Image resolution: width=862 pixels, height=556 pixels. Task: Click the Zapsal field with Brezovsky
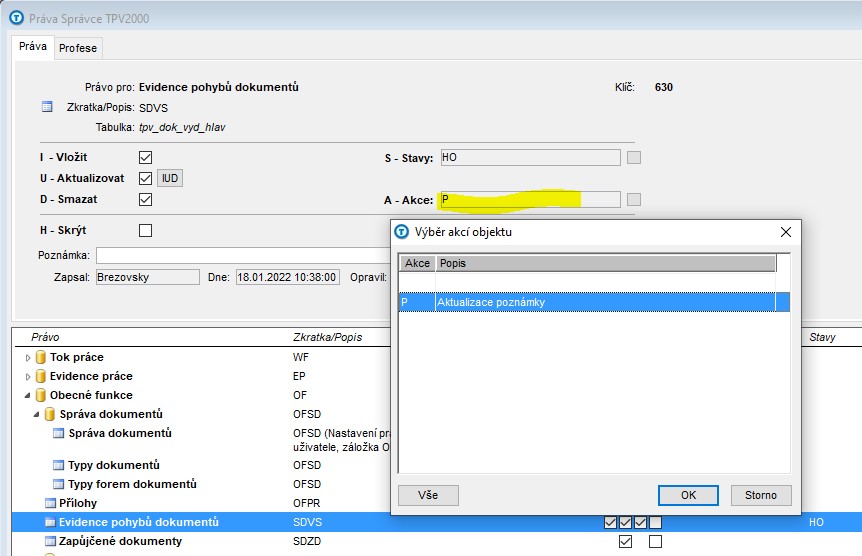pos(148,277)
